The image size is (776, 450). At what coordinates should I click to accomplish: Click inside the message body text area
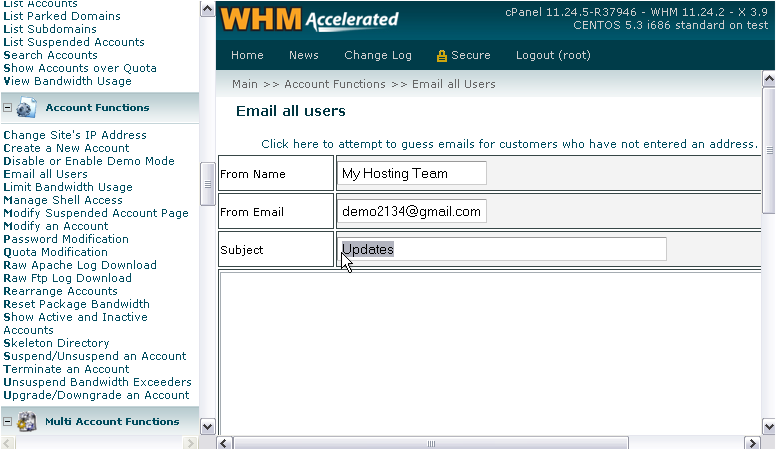(490, 353)
